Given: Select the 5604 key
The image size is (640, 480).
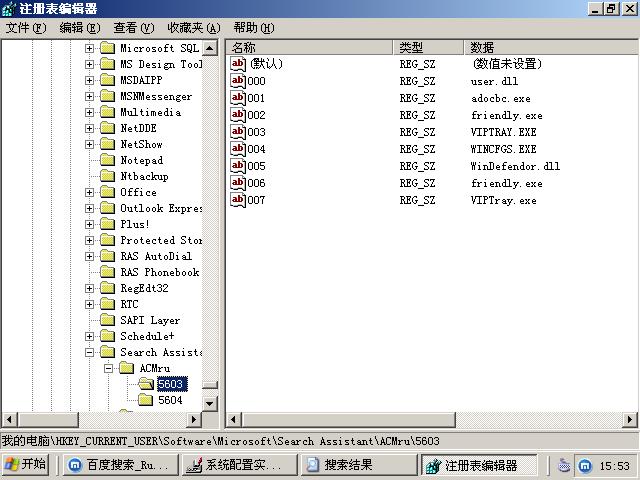Looking at the screenshot, I should [170, 400].
